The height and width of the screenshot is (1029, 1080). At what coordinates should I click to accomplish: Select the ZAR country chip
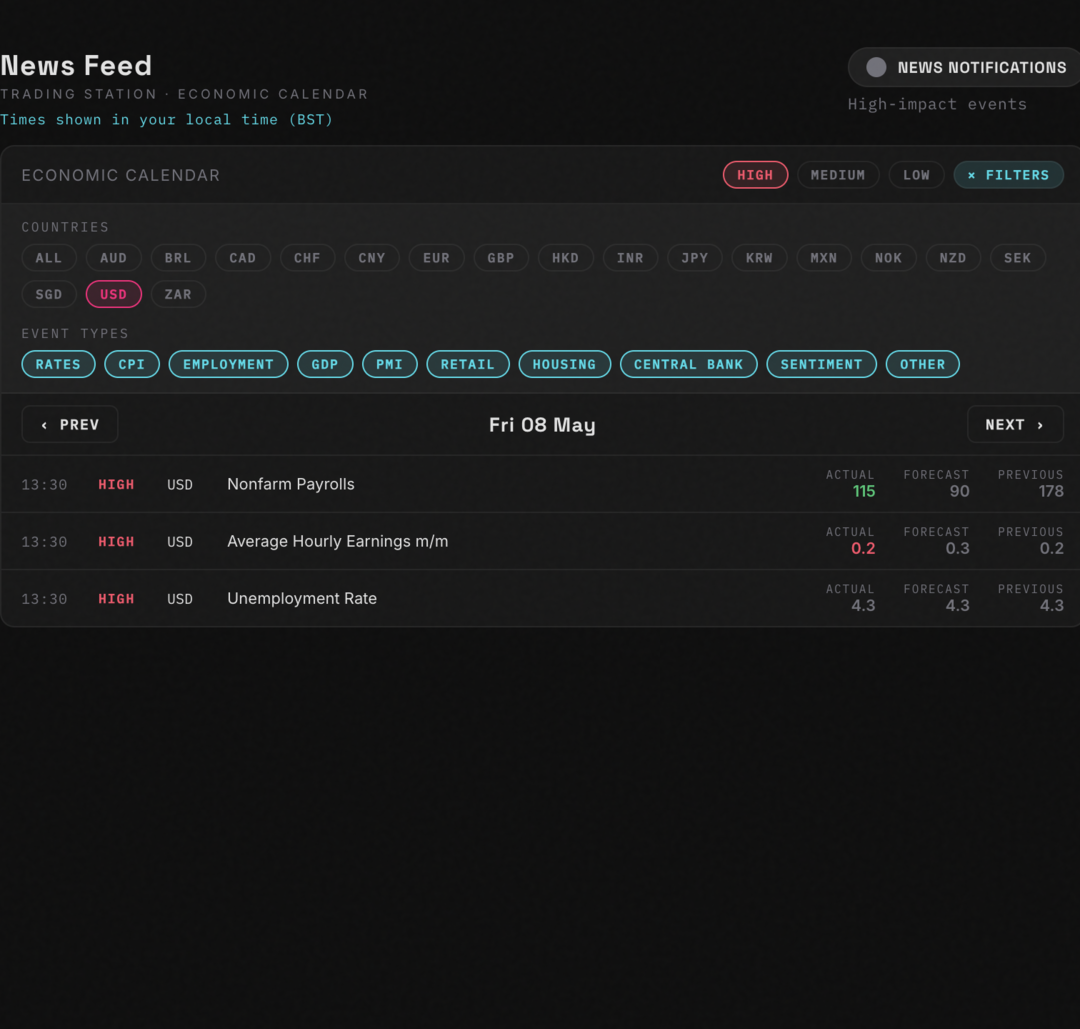(178, 295)
